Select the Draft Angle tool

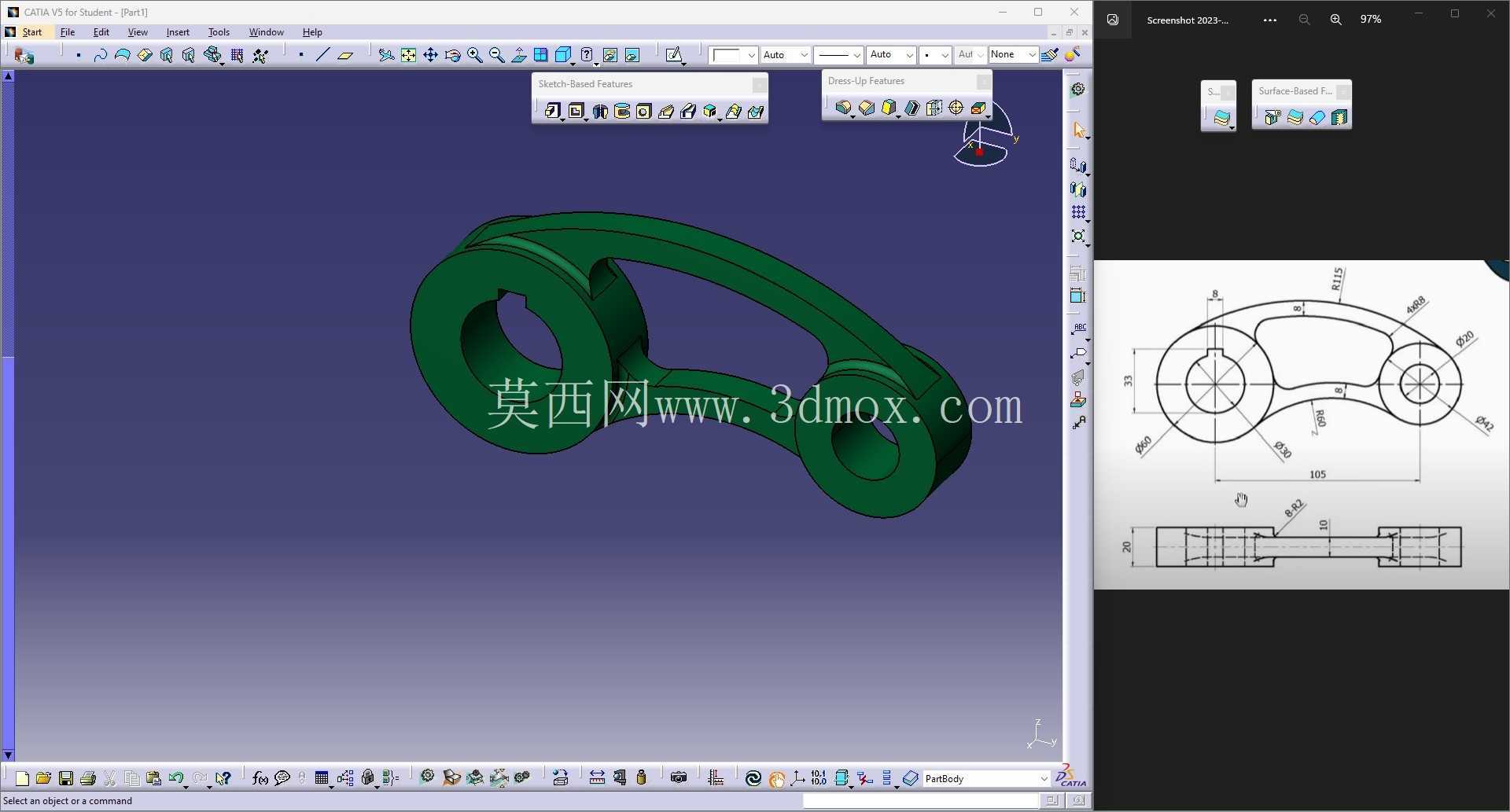tap(889, 108)
